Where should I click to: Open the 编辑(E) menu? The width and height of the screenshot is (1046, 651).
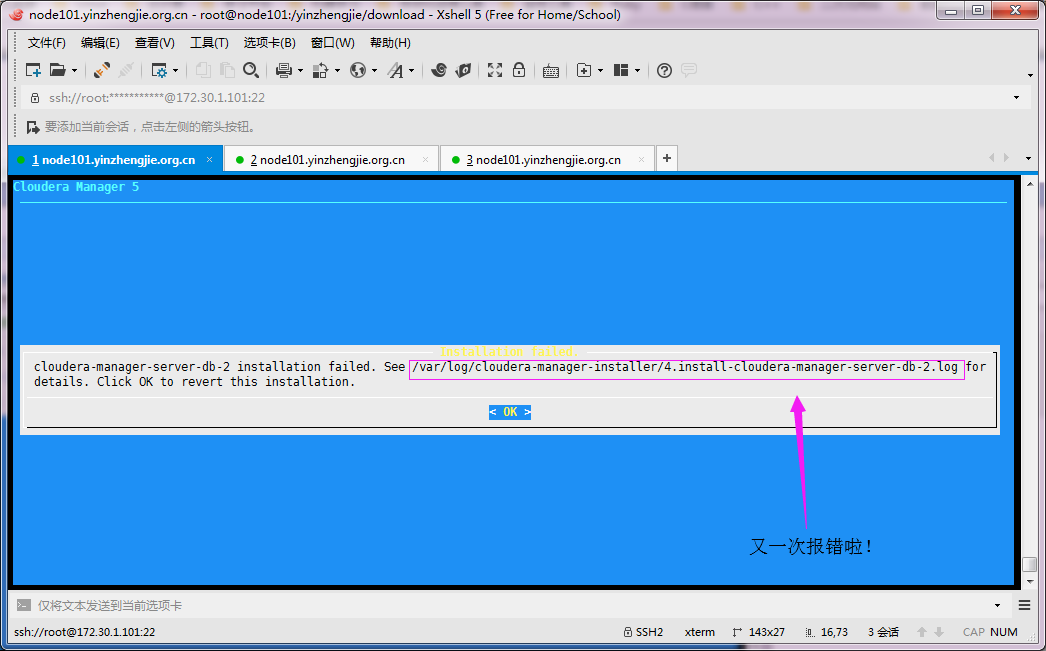(100, 43)
